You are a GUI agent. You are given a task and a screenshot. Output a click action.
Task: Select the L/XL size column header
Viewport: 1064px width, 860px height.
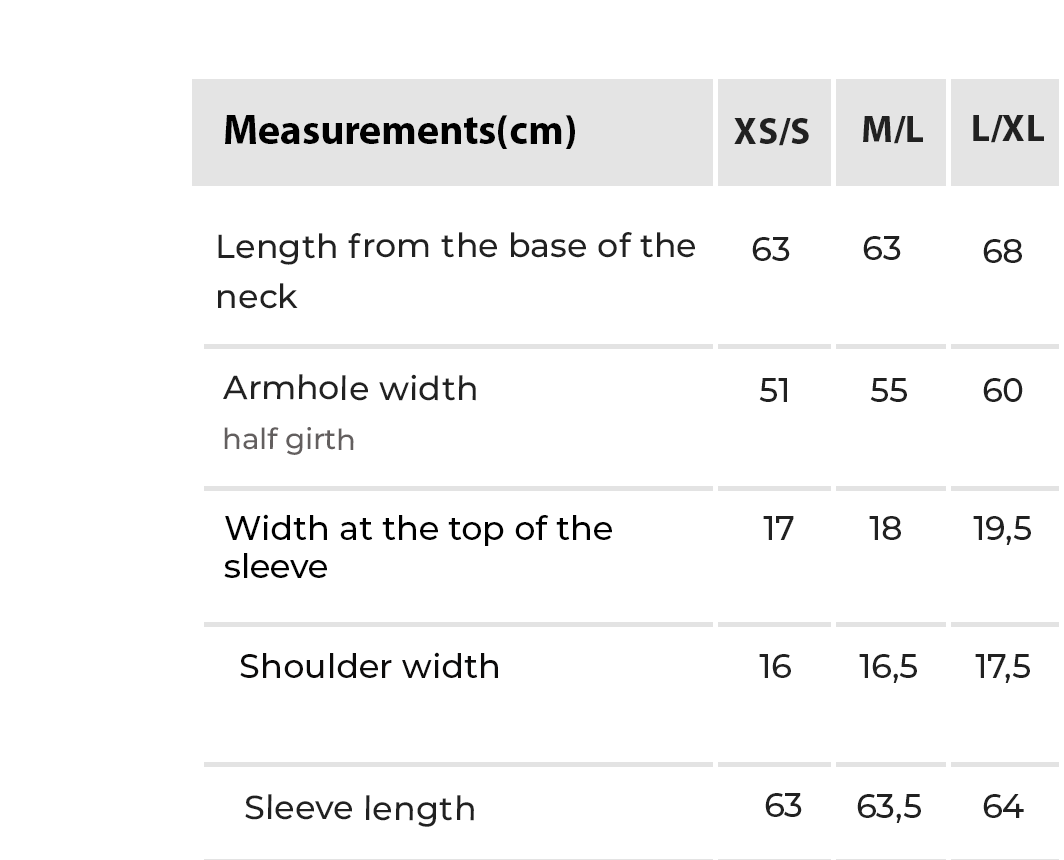1007,129
